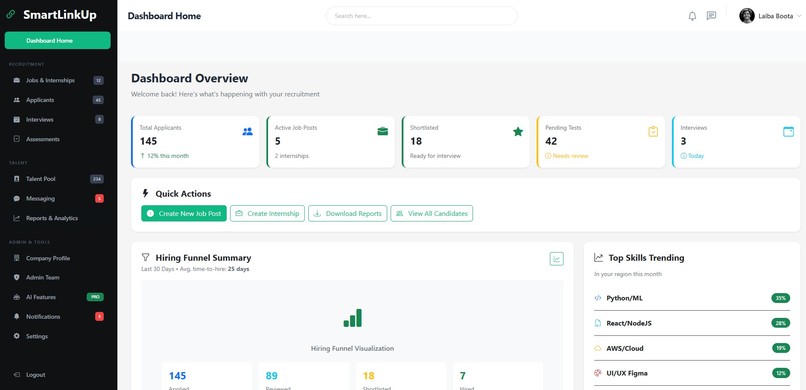Viewport: 806px width, 390px height.
Task: Click the Admin Team shield icon
Action: (16, 277)
